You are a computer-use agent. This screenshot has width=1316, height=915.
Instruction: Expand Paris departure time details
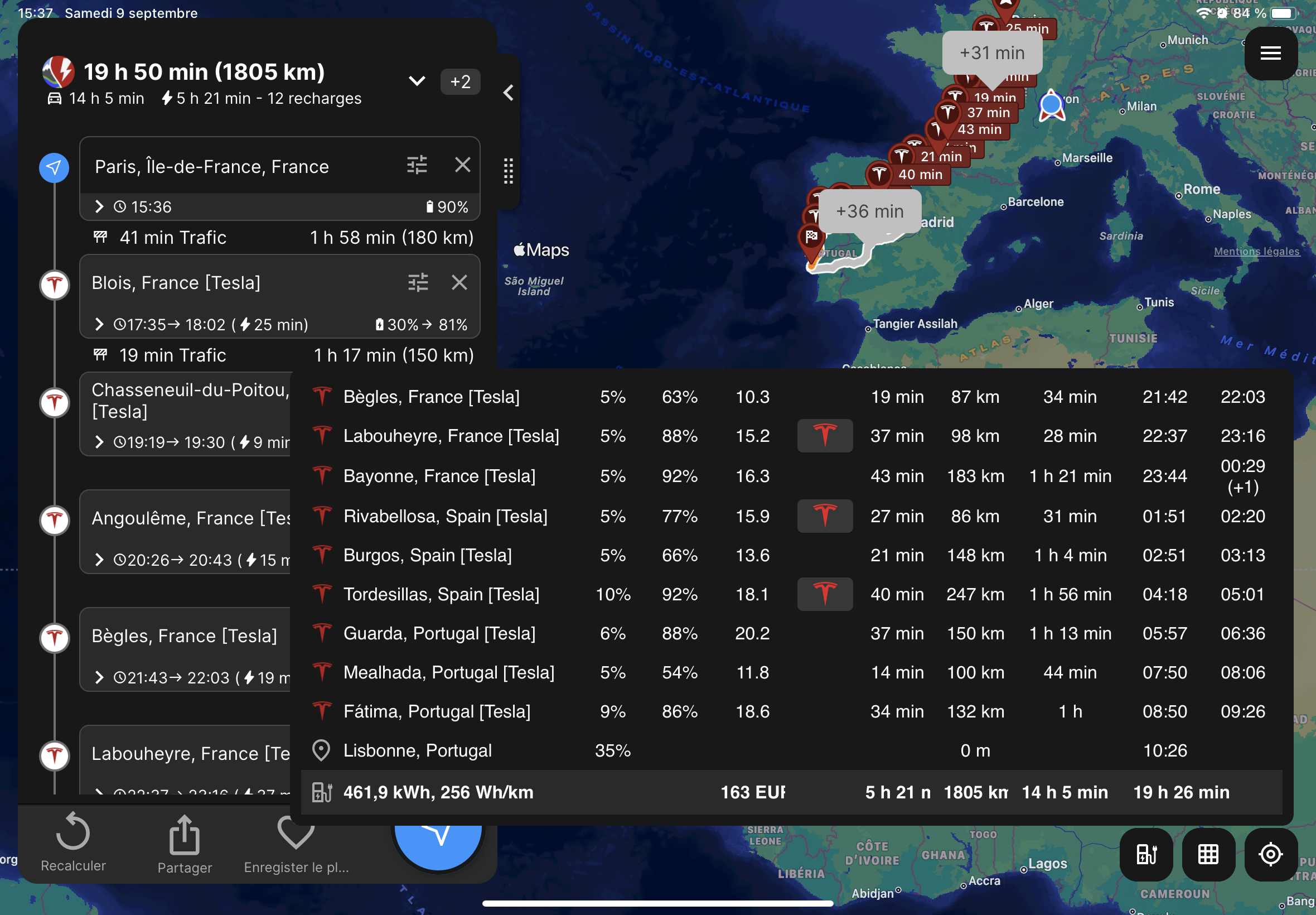100,206
